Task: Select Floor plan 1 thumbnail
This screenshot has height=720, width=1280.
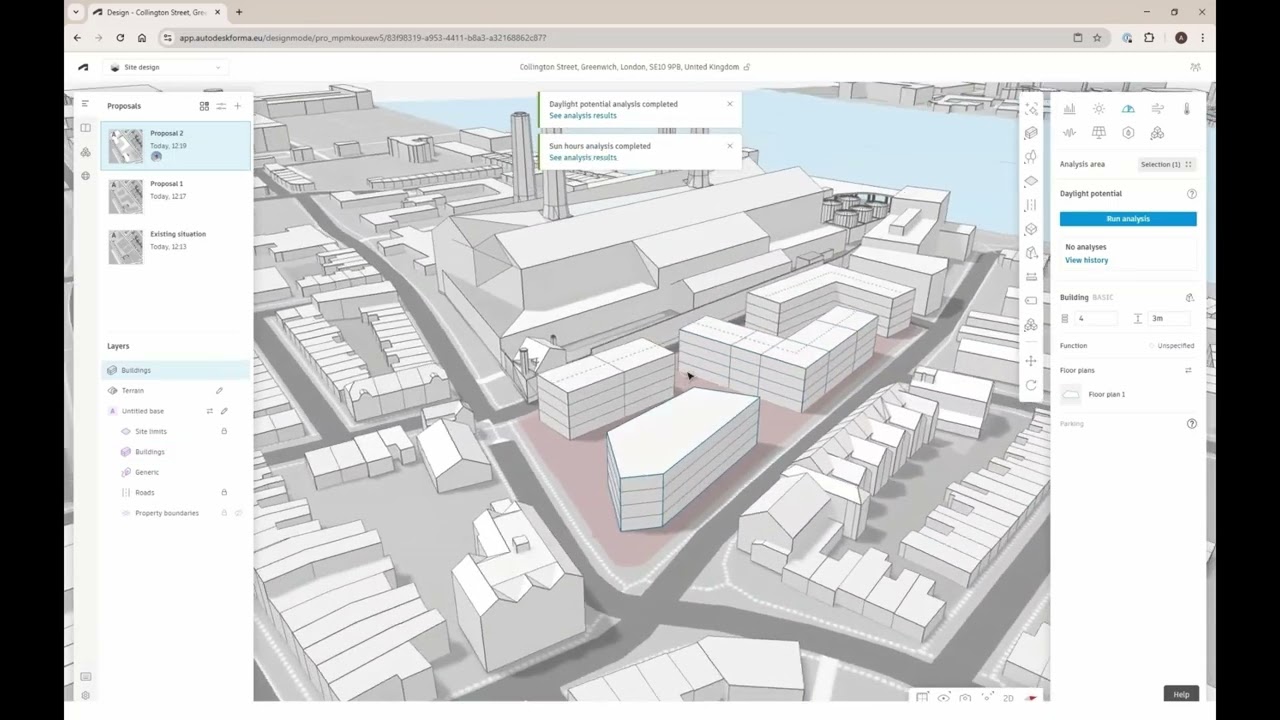Action: 1071,394
